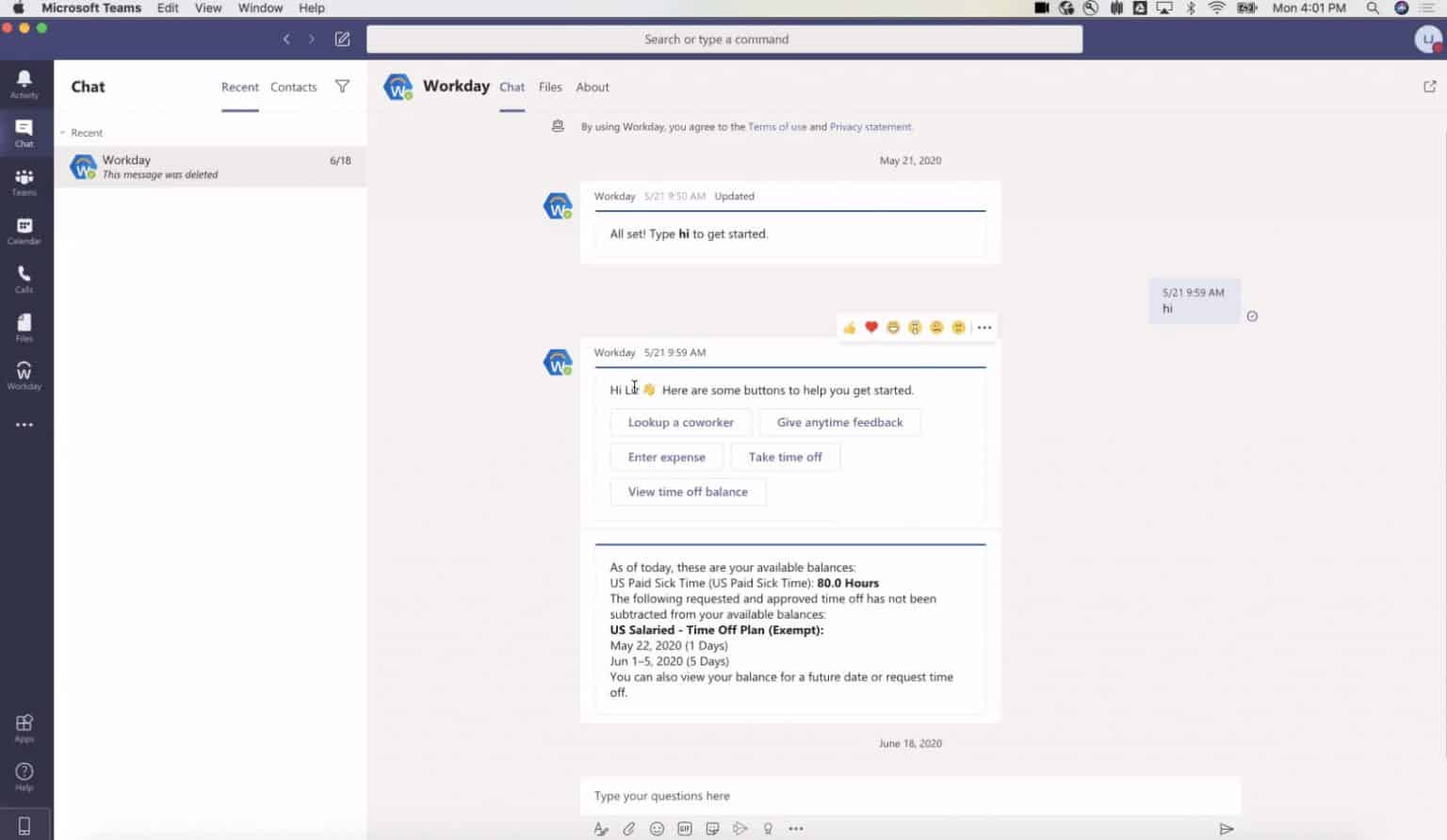1447x840 pixels.
Task: Select the Teams icon in the left sidebar
Action: 25,180
